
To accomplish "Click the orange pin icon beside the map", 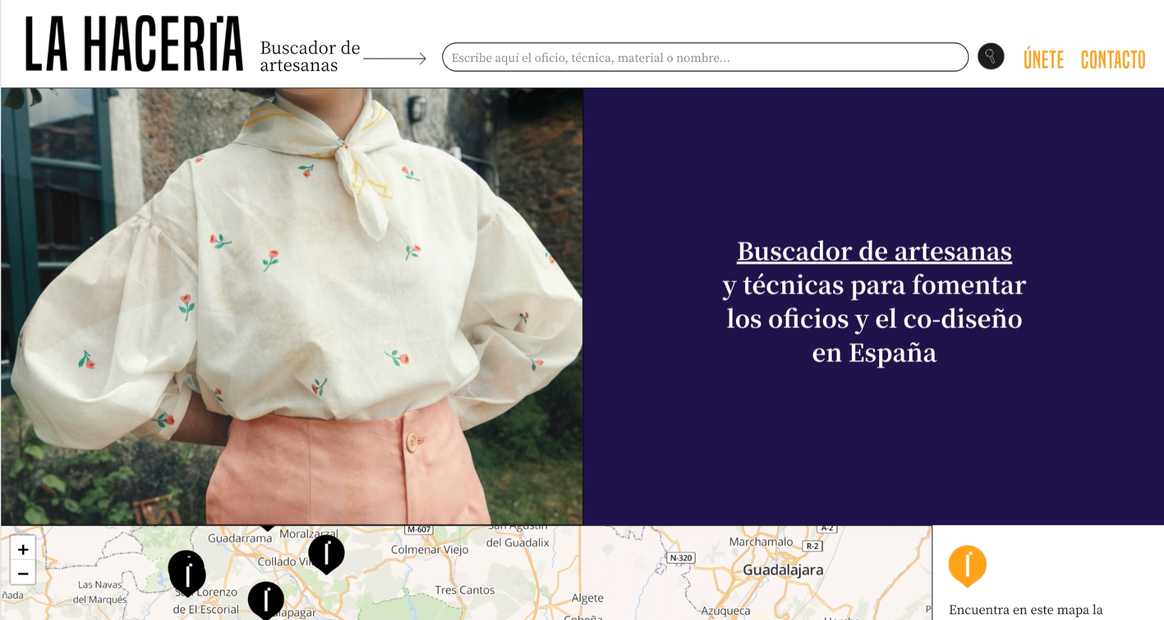I will pos(967,567).
